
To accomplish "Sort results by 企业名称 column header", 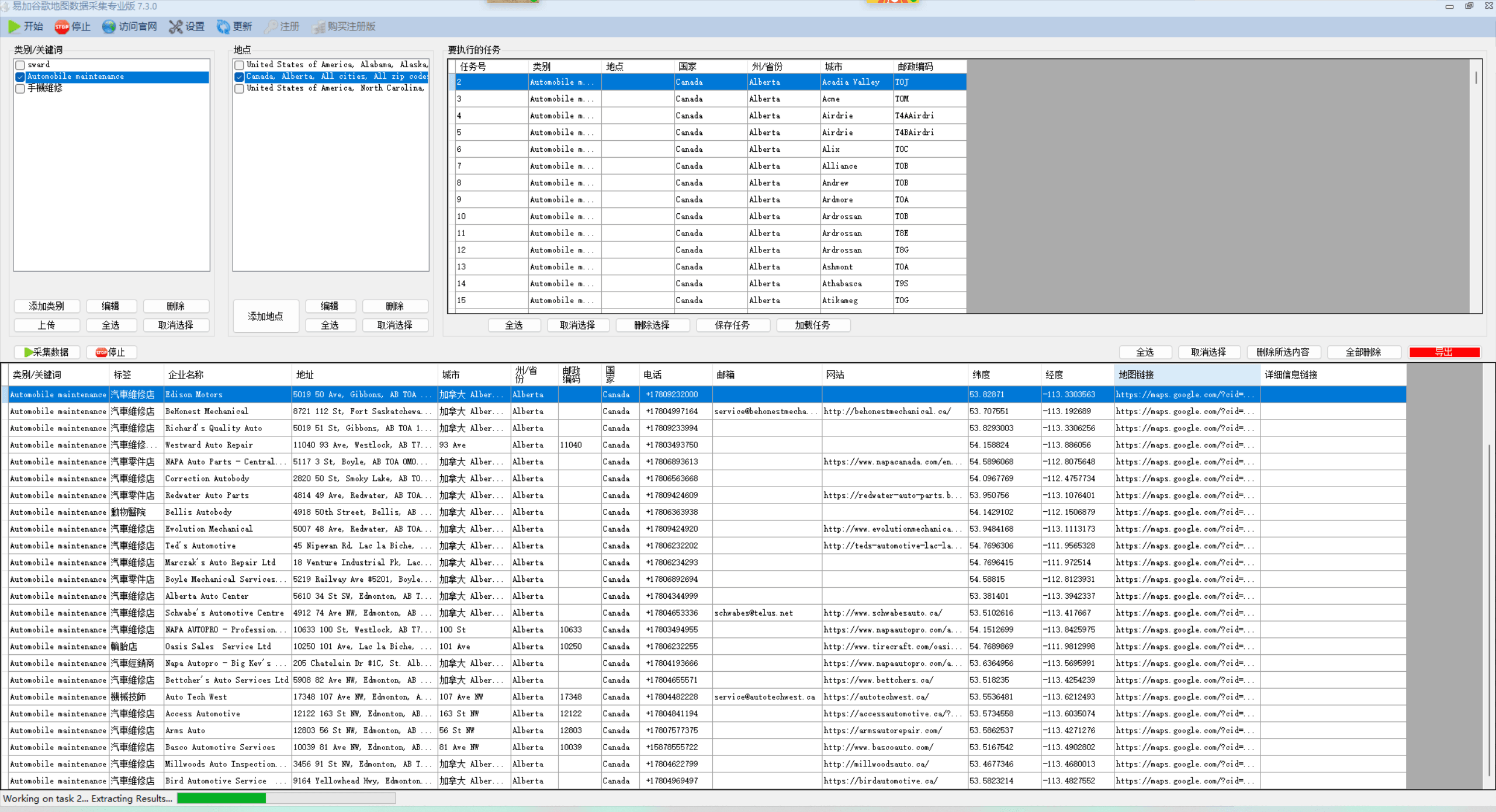I will tap(228, 375).
